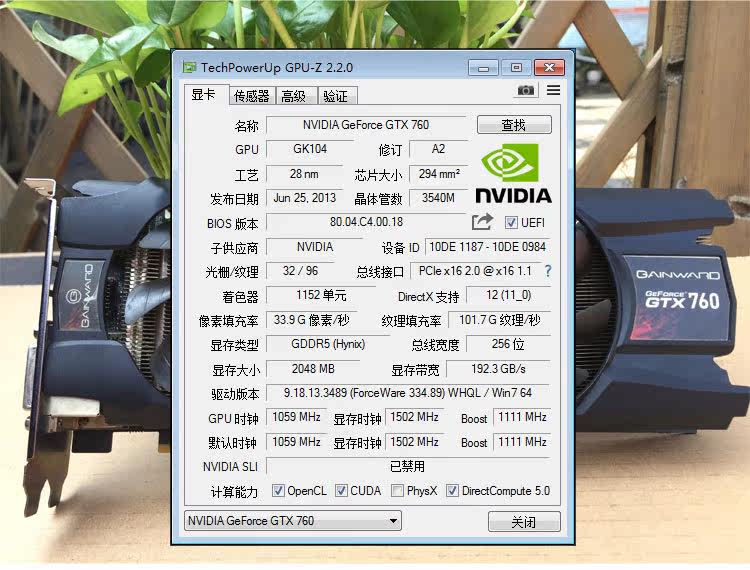
Task: Click the memory clock 1502 MHz in 默认时钟 row
Action: pyautogui.click(x=414, y=442)
